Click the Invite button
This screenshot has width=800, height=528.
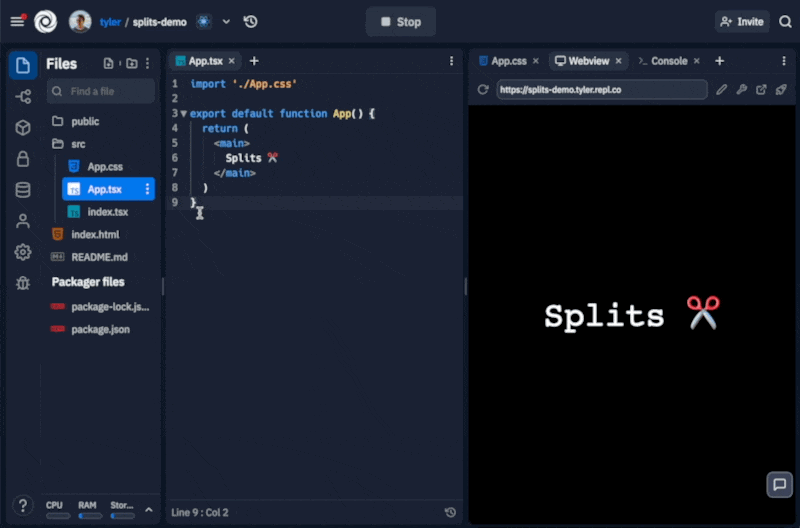tap(741, 21)
